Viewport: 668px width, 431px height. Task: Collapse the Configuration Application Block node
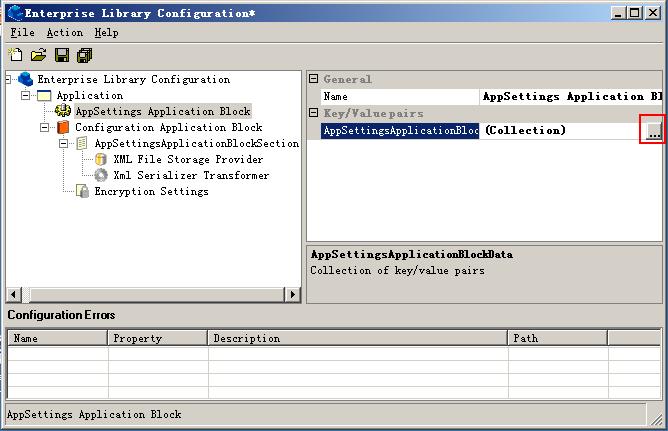(44, 128)
